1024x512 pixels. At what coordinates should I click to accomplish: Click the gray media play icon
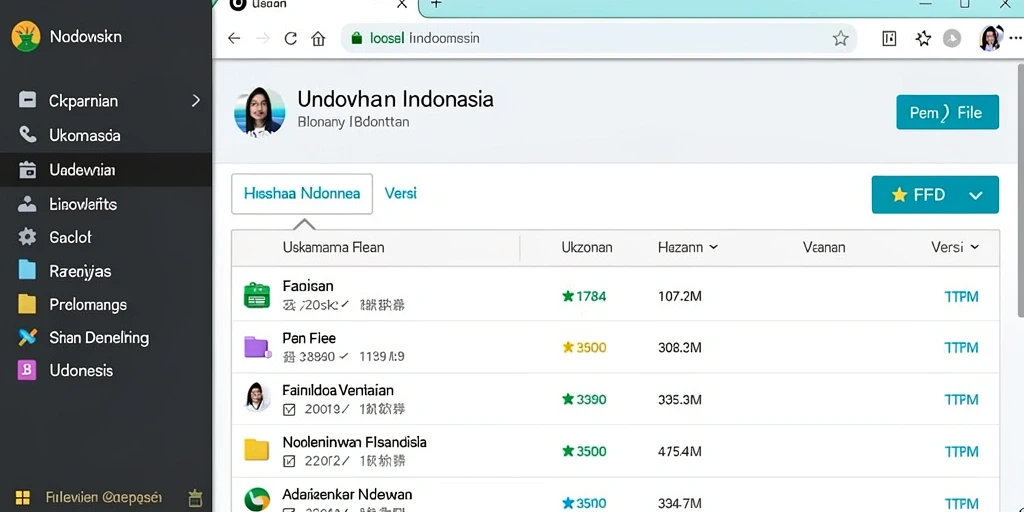[952, 39]
